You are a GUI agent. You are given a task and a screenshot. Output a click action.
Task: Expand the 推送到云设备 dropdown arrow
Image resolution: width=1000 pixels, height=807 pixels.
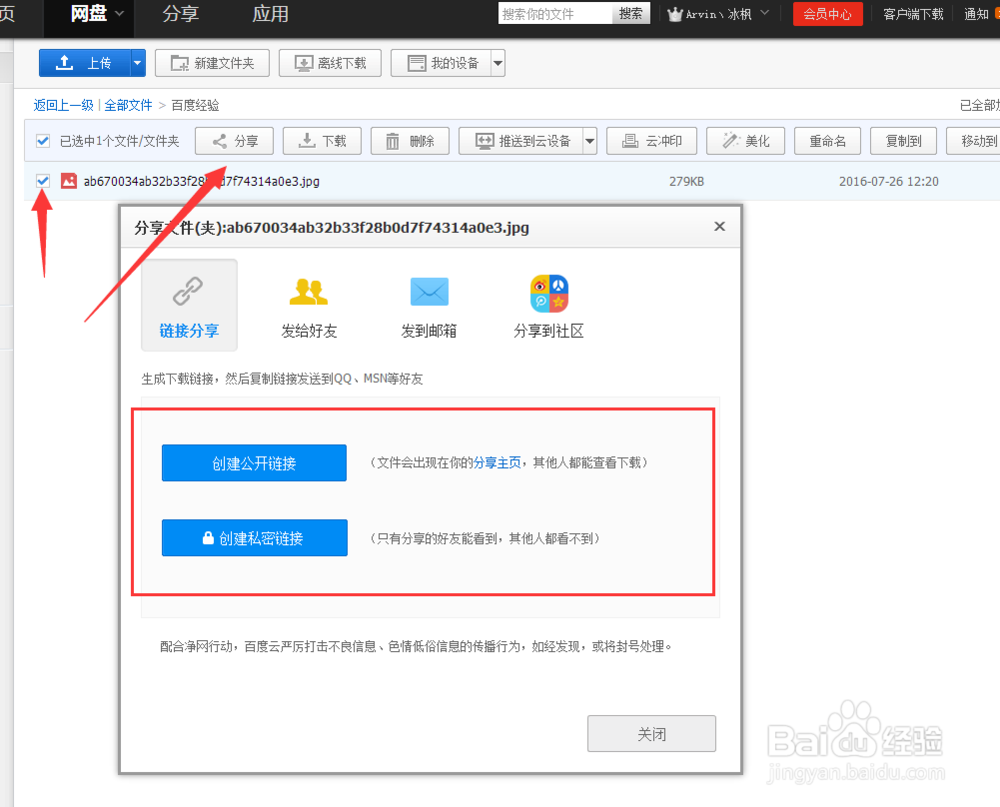[x=590, y=141]
